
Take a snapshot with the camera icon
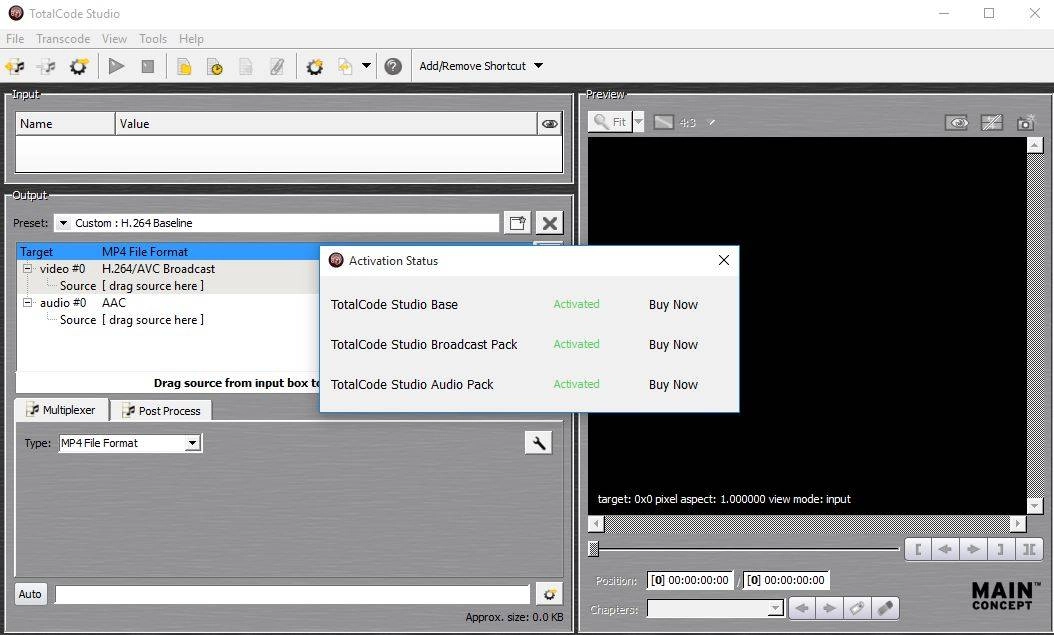[x=1026, y=122]
